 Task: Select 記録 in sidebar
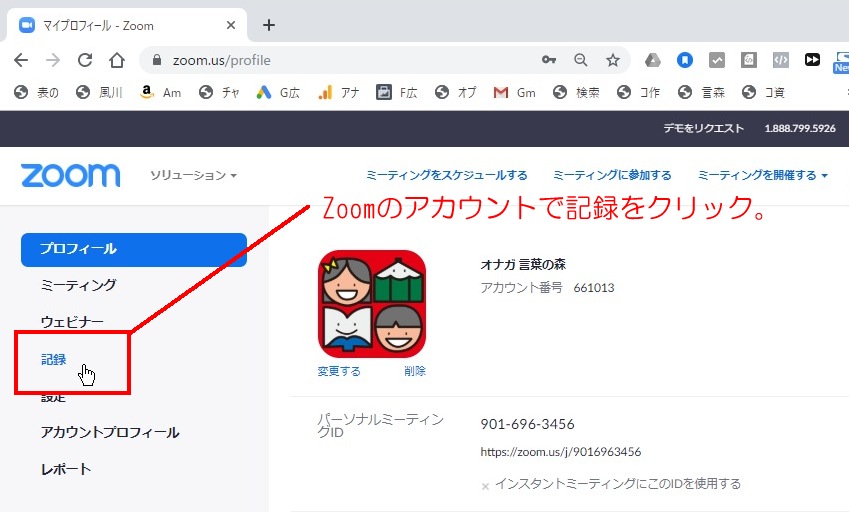54,359
